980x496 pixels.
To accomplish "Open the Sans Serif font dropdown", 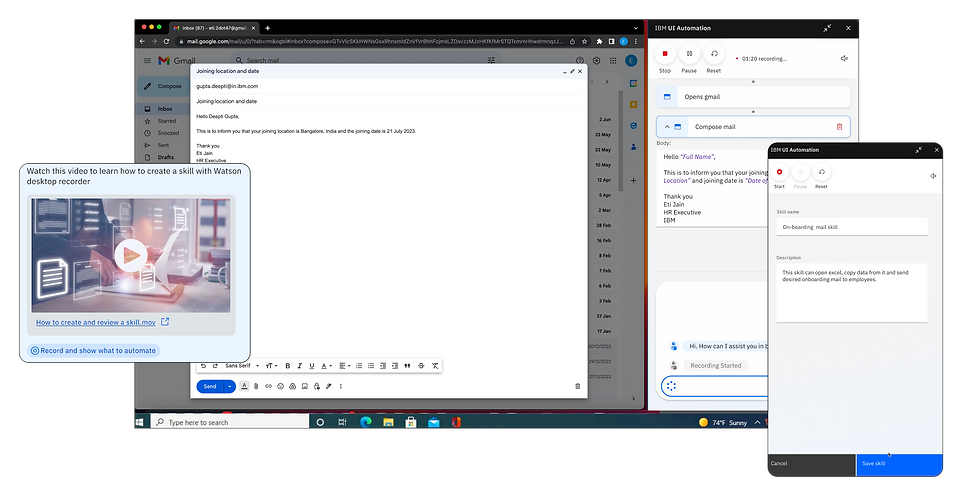I will [x=242, y=366].
